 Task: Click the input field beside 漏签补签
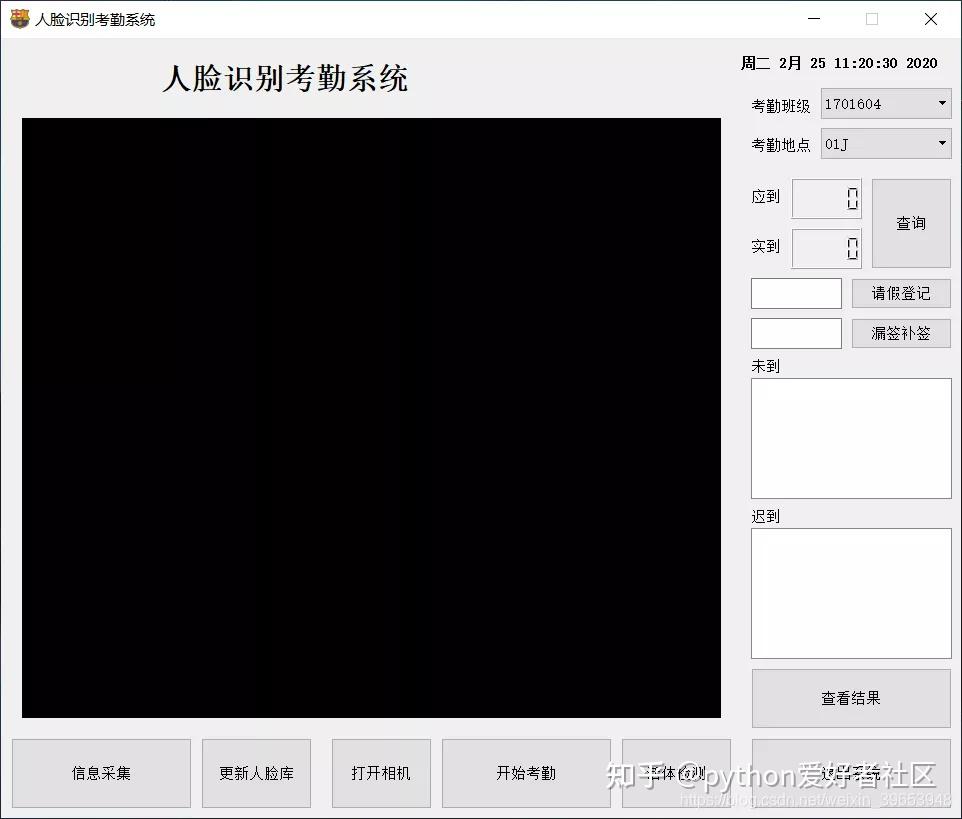[x=795, y=333]
